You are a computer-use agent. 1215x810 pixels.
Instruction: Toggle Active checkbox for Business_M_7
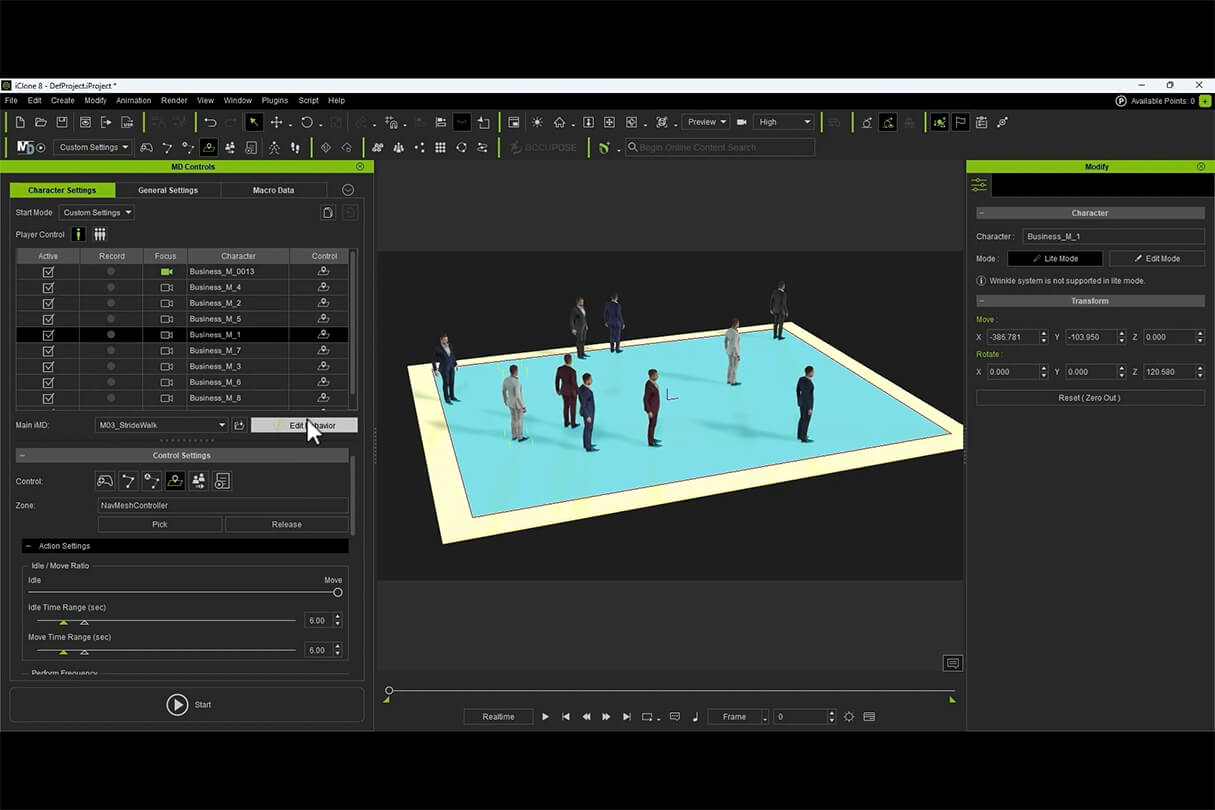[x=48, y=351]
